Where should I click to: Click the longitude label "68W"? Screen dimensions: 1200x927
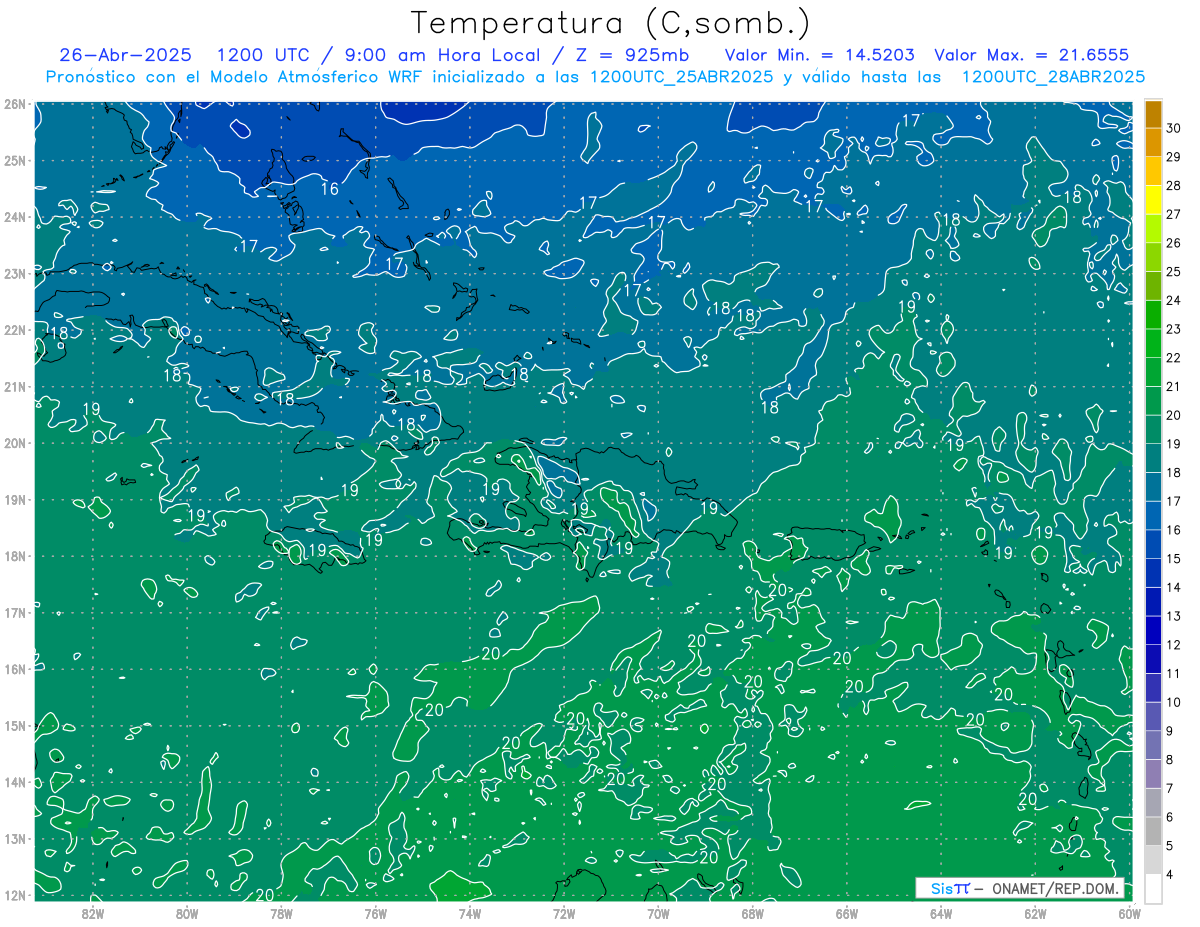(x=753, y=912)
